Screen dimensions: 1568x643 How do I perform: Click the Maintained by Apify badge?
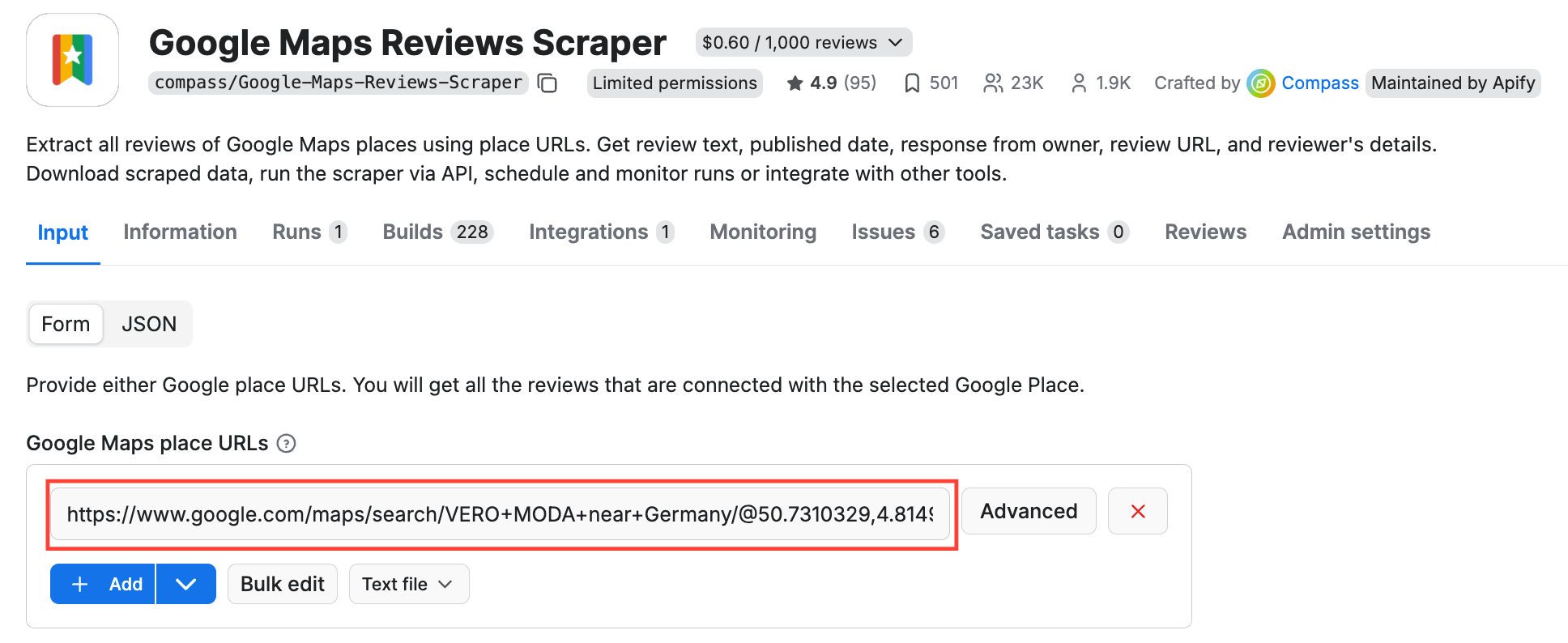1453,83
